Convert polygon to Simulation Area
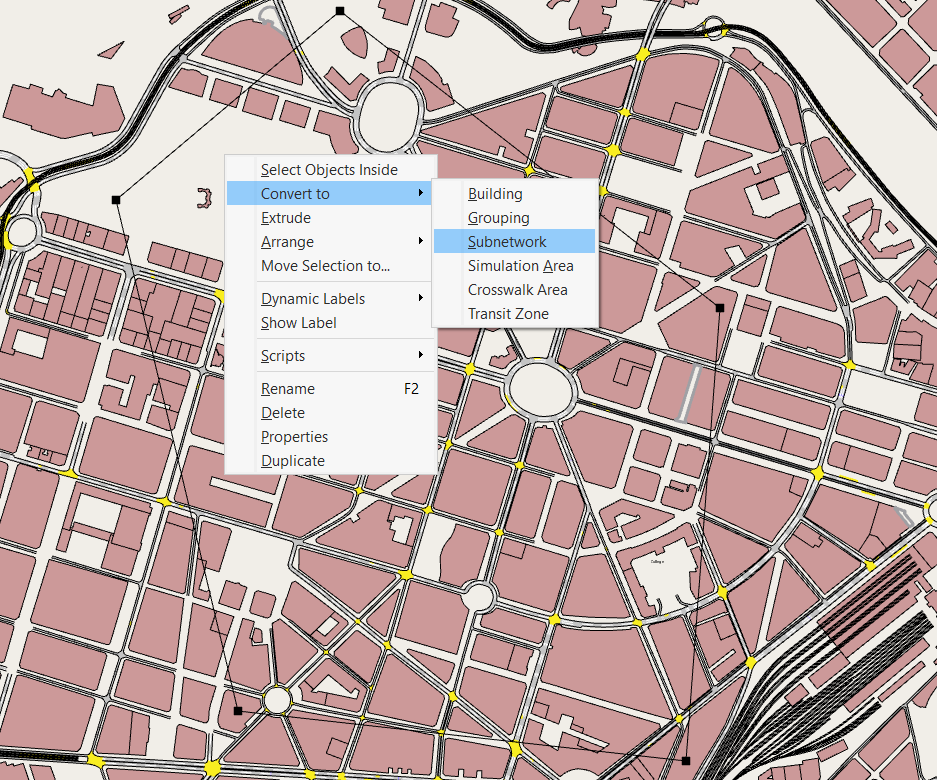This screenshot has width=937, height=780. coord(520,266)
